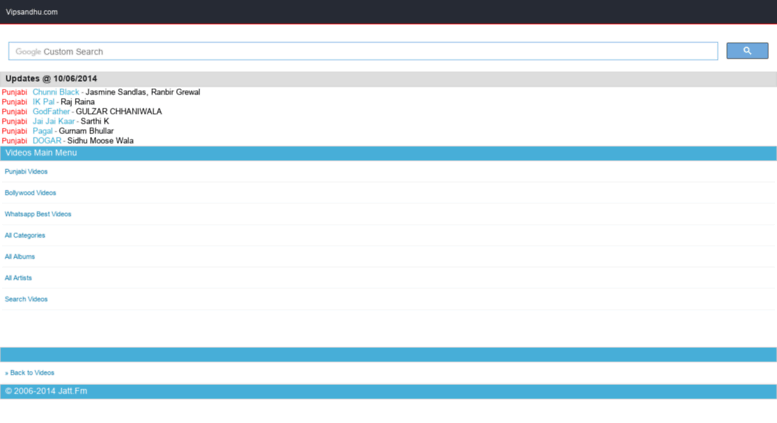
Task: Open Search Videos menu item
Action: tap(26, 300)
